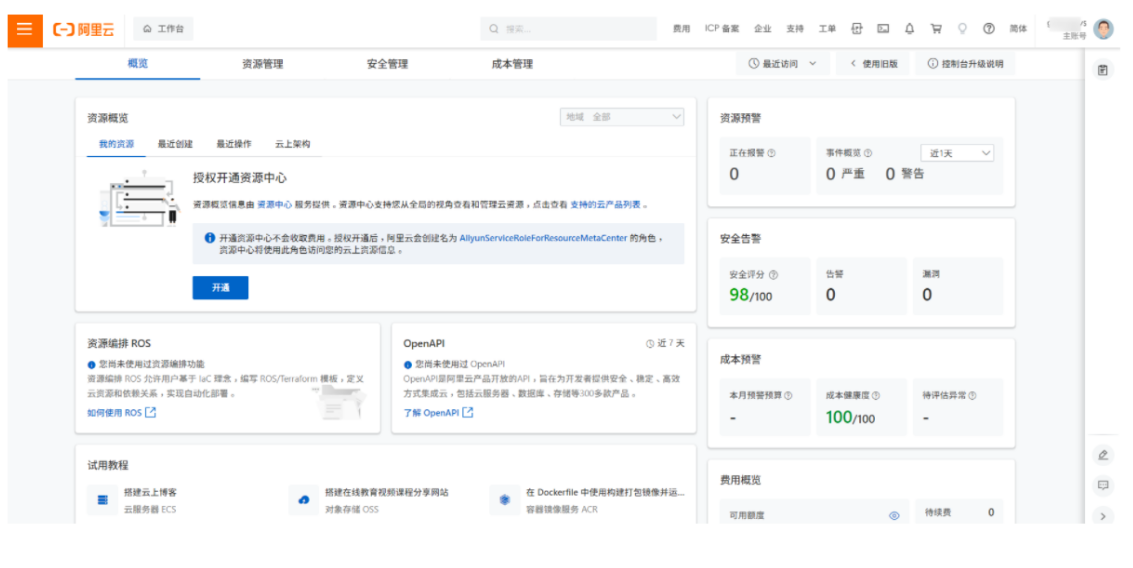Click the ECS server tutorial icon

point(103,499)
